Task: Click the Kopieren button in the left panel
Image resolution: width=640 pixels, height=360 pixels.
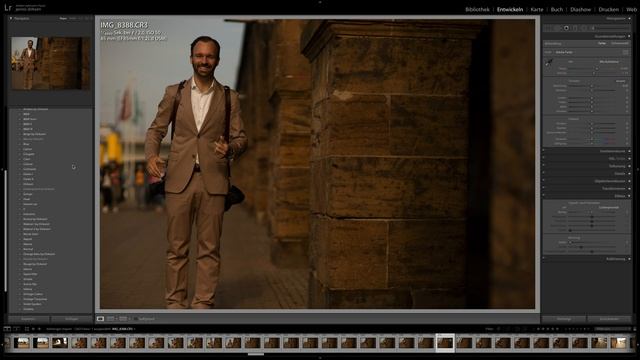Action: coord(29,319)
